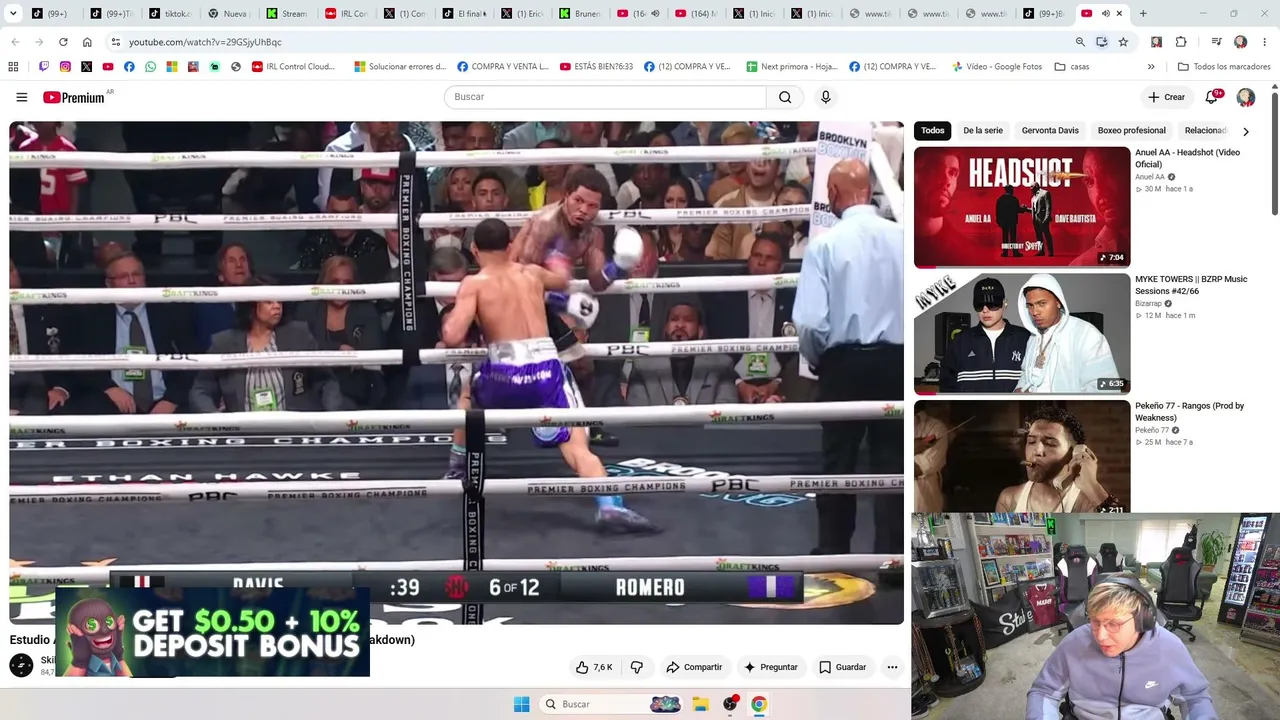1280x720 pixels.
Task: Open the Todos los marcadores folder
Action: coord(1224,67)
